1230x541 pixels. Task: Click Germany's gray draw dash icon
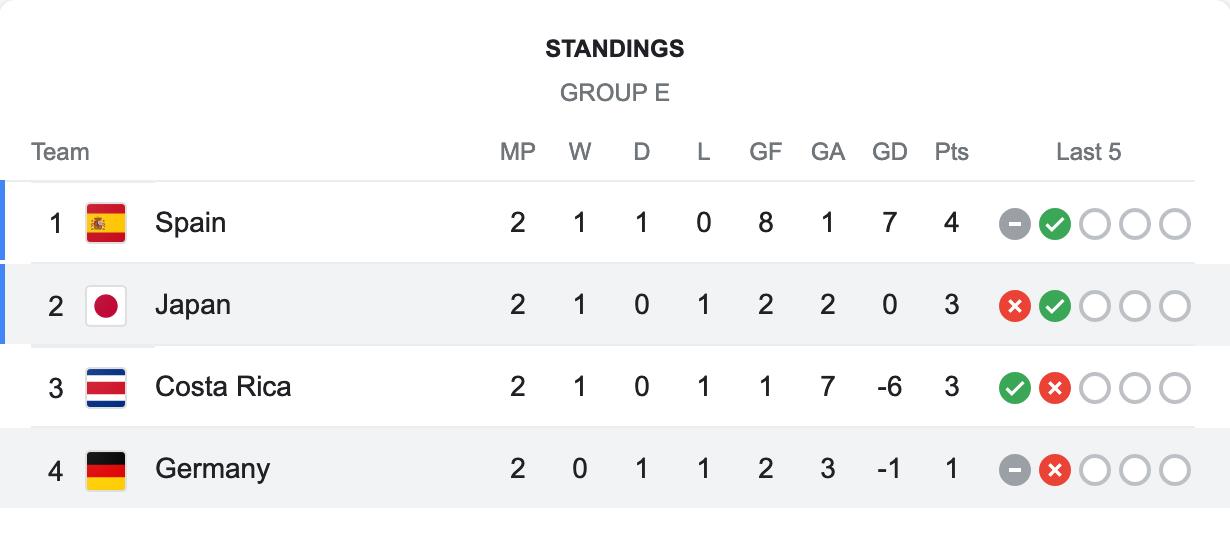(1014, 470)
